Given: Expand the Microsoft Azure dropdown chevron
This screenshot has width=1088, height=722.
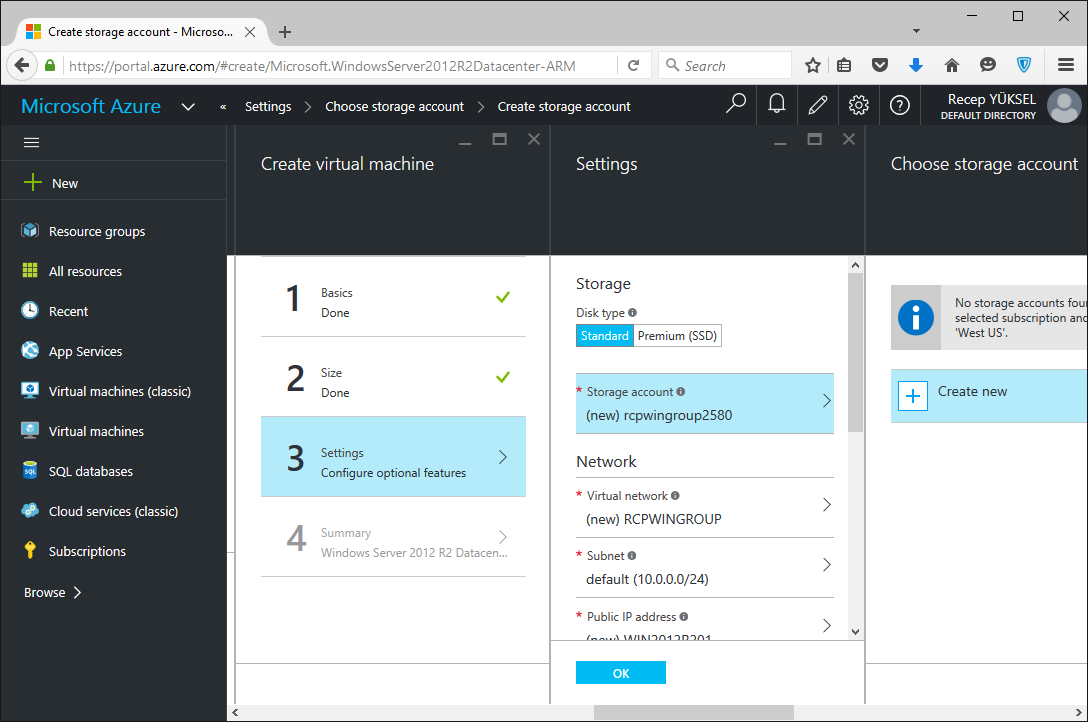Looking at the screenshot, I should (x=188, y=106).
